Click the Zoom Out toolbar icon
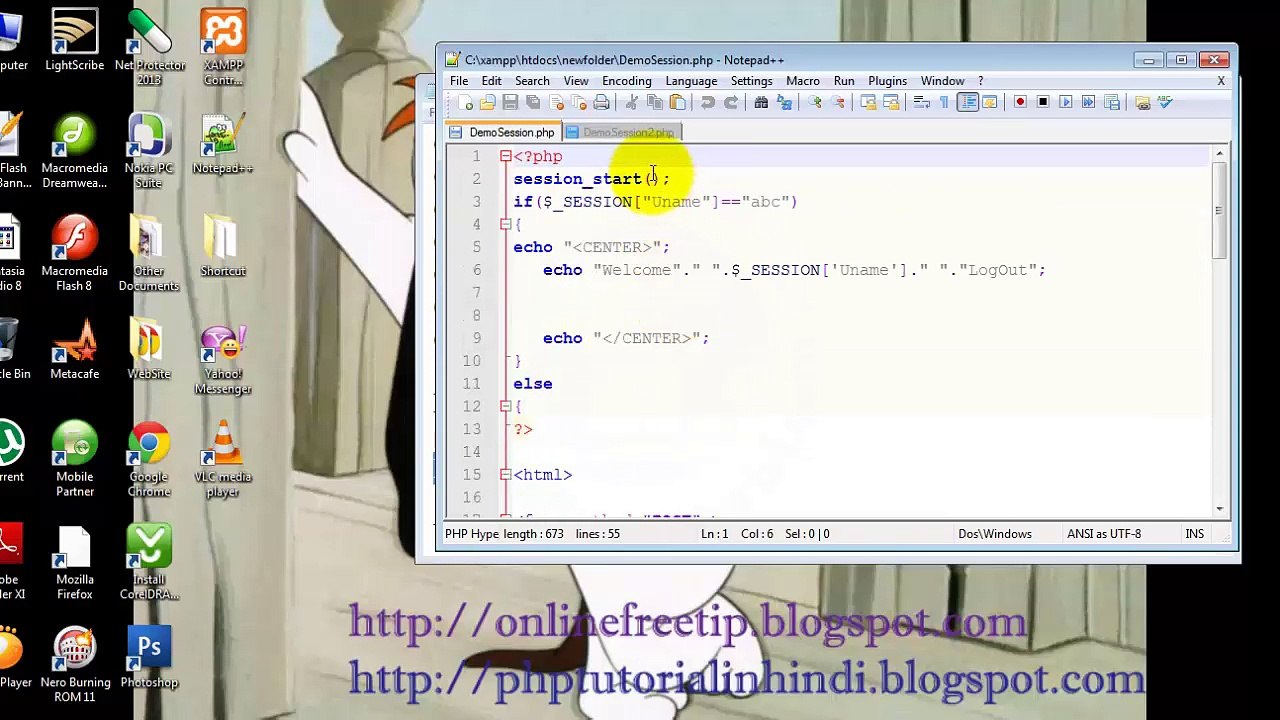Image resolution: width=1280 pixels, height=720 pixels. [837, 102]
